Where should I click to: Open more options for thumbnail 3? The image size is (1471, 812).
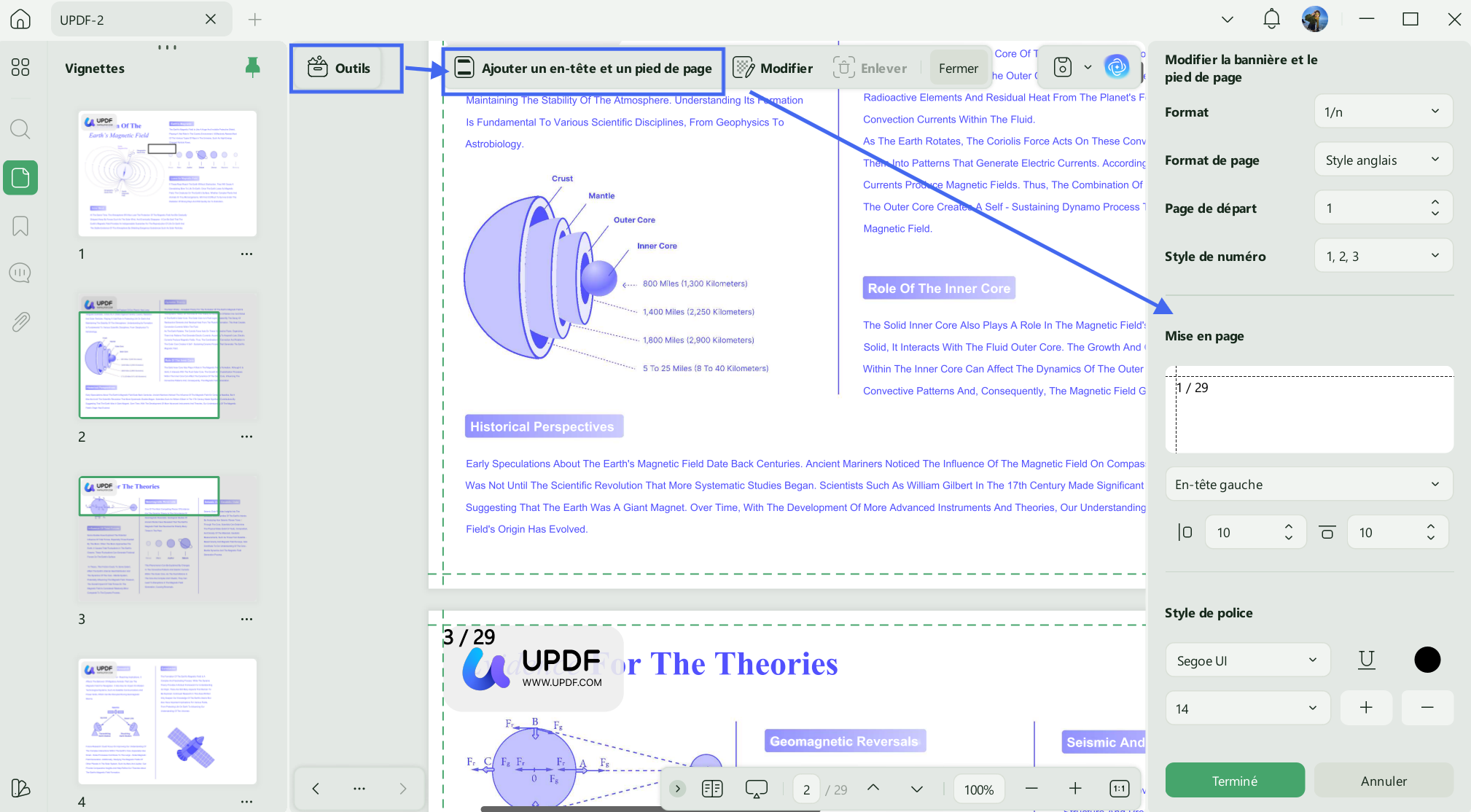246,619
